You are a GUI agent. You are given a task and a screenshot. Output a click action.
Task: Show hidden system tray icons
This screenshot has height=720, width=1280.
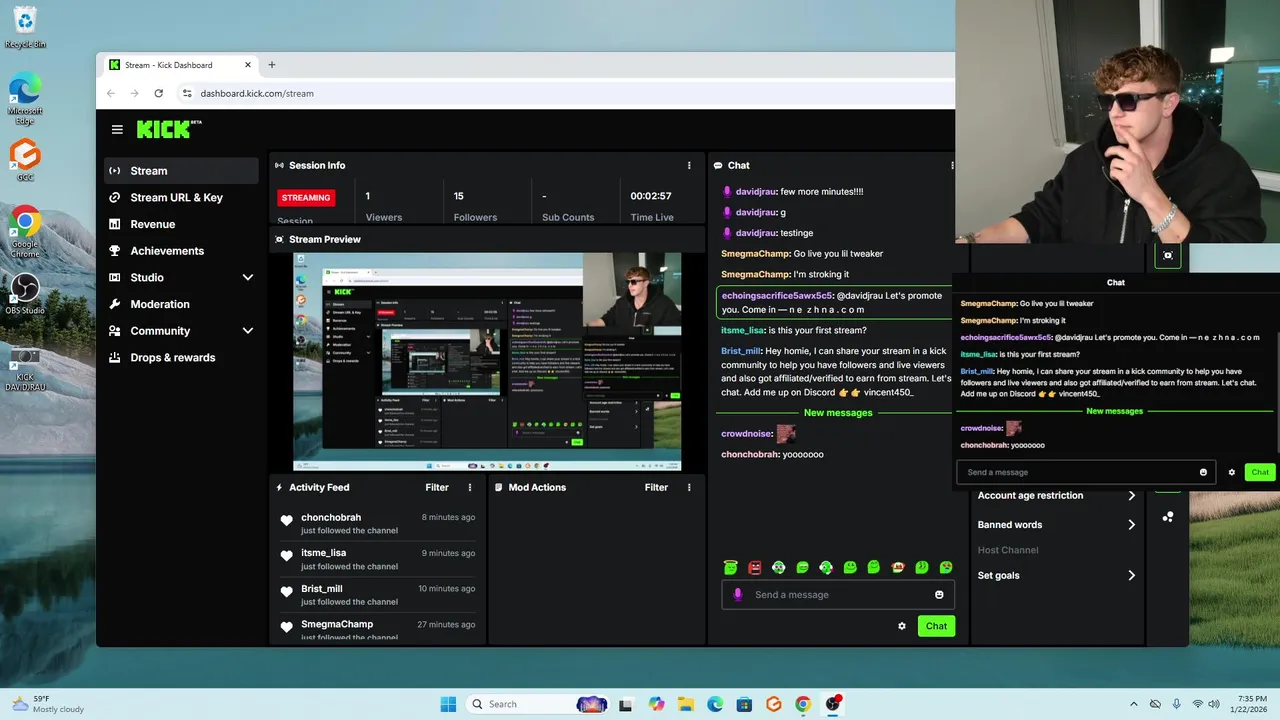click(x=1133, y=704)
